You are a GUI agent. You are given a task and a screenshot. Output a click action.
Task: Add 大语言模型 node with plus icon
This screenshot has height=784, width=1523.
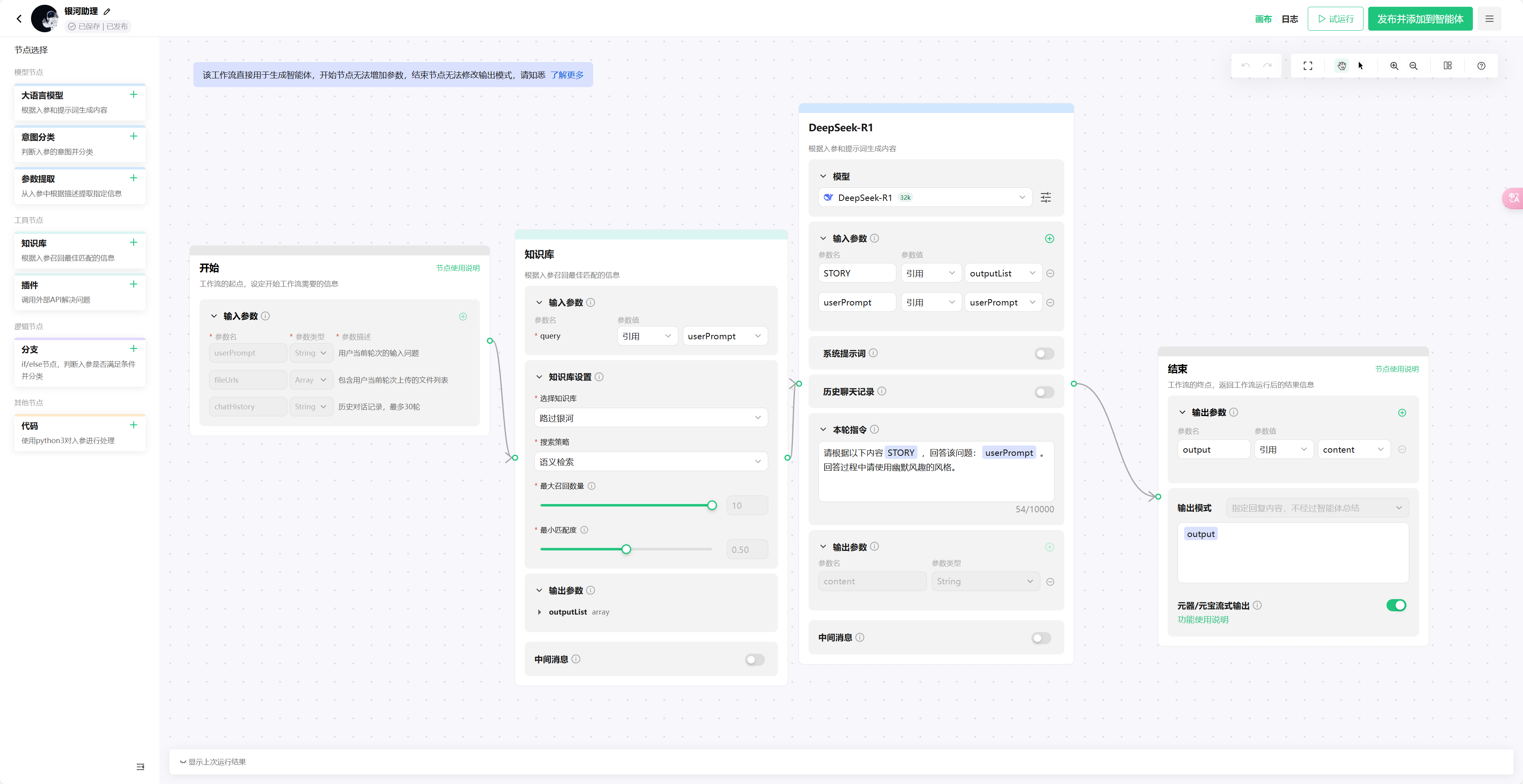pos(134,95)
